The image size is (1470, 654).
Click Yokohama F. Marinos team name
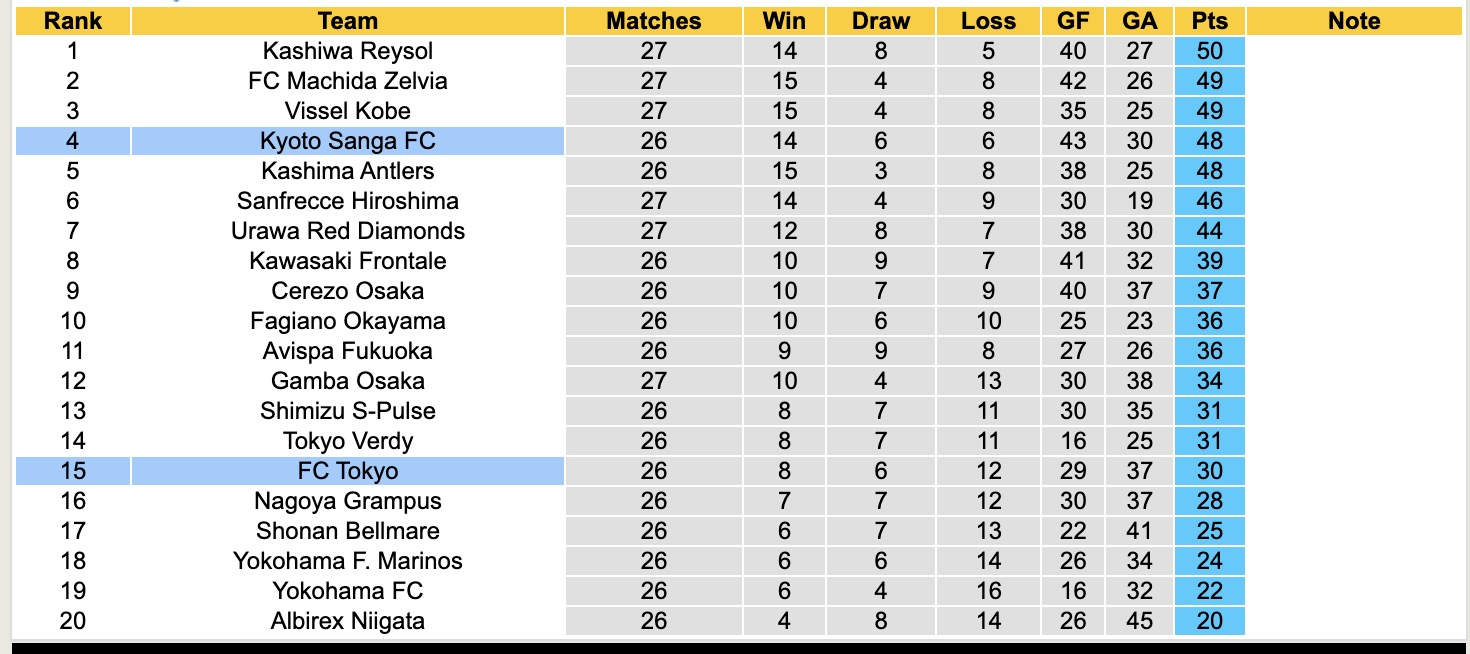point(347,561)
